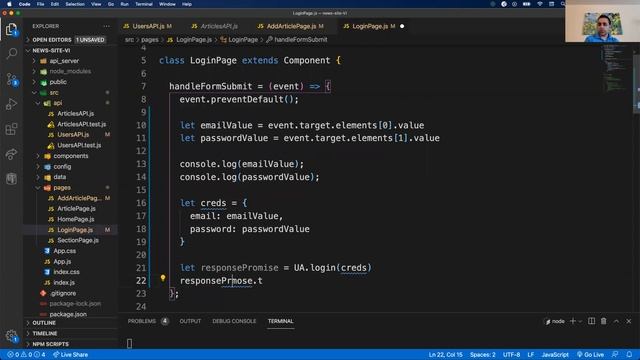Open the Extensions view
The image size is (640, 360).
click(11, 129)
